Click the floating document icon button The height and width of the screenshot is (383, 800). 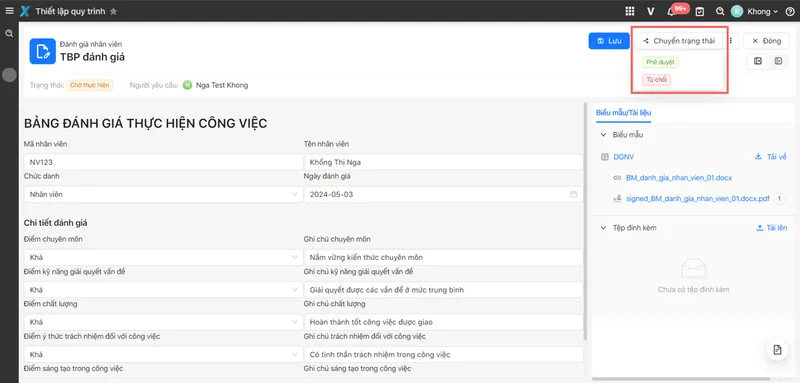pyautogui.click(x=777, y=349)
